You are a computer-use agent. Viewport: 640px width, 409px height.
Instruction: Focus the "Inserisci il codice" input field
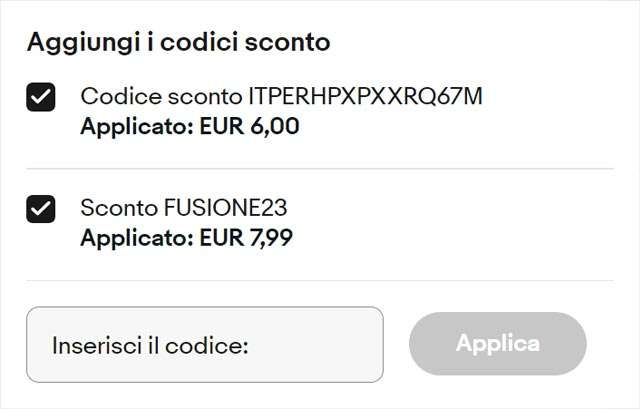tap(205, 344)
